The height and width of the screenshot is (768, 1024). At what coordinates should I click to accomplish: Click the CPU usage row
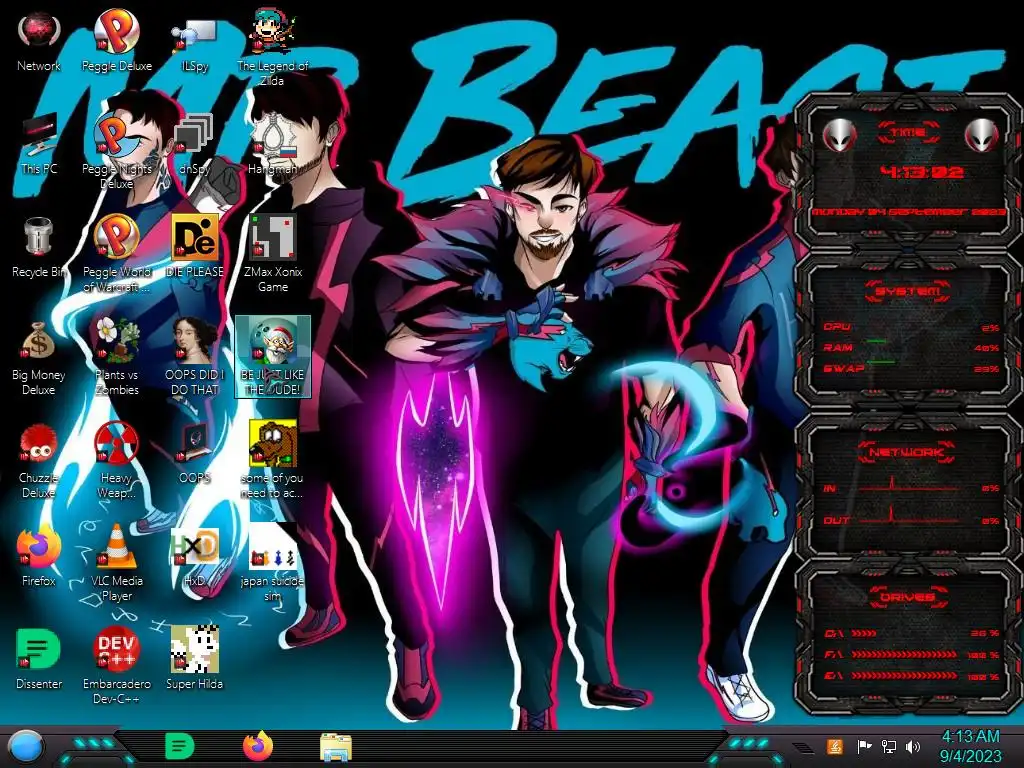tap(911, 327)
